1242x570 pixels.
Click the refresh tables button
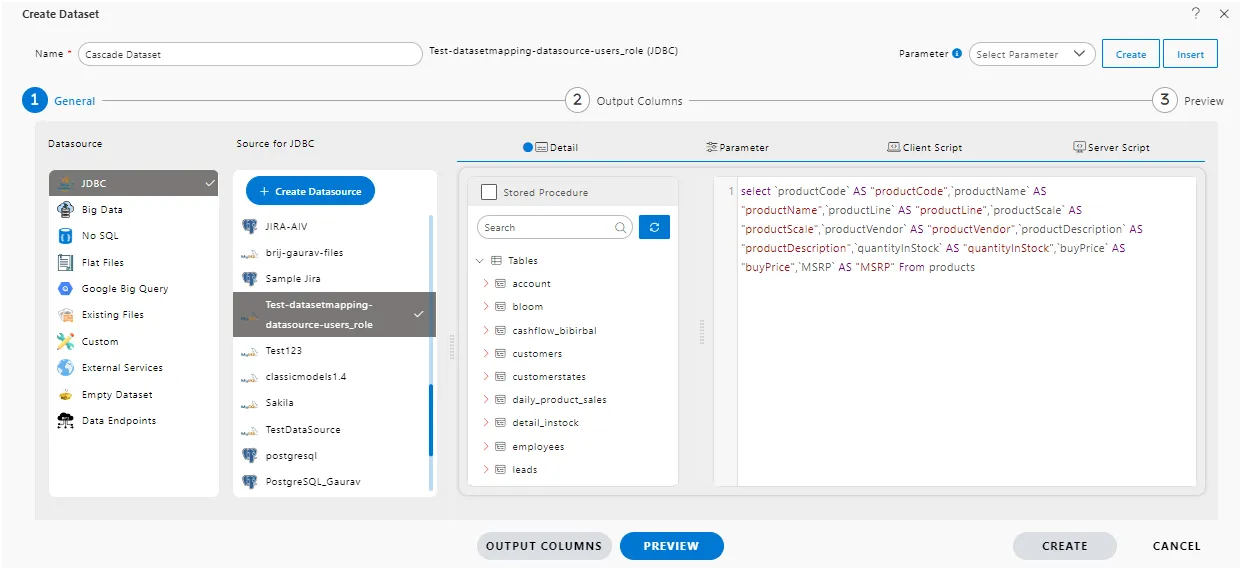(654, 227)
